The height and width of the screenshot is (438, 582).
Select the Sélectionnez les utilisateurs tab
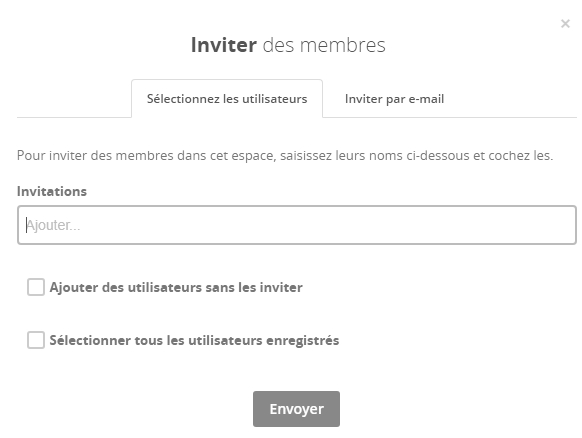227,99
